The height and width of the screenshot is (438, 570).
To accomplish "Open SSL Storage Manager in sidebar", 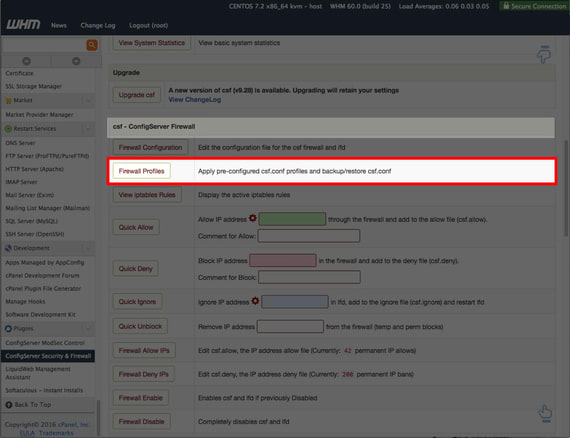I will tap(33, 86).
